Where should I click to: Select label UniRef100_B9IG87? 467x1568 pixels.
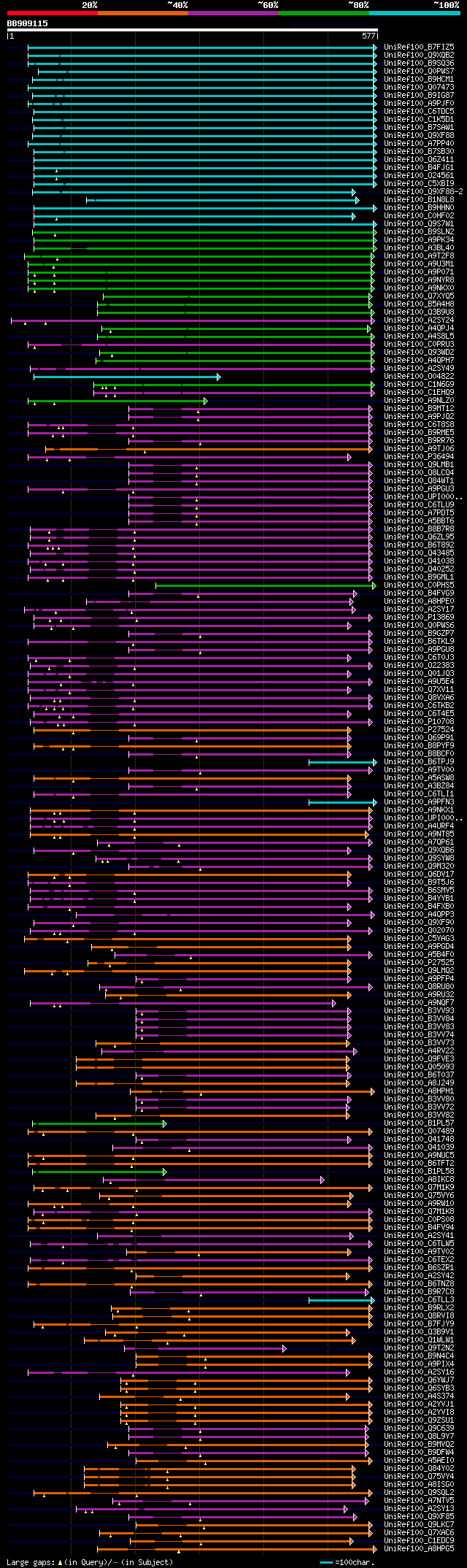pos(419,95)
